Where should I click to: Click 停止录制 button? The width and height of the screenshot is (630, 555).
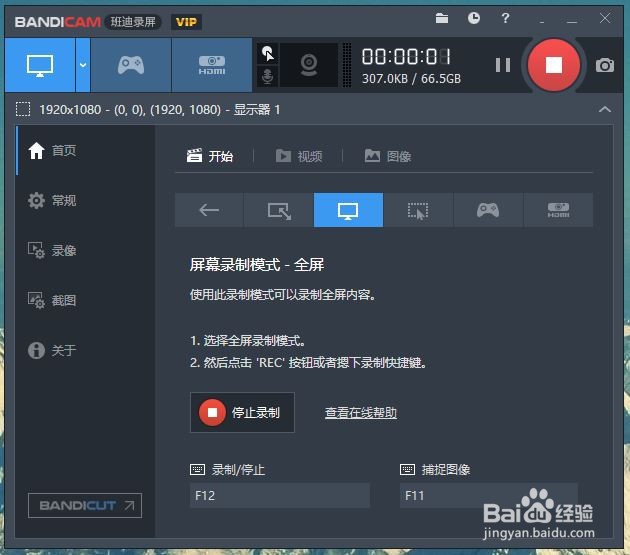click(242, 412)
